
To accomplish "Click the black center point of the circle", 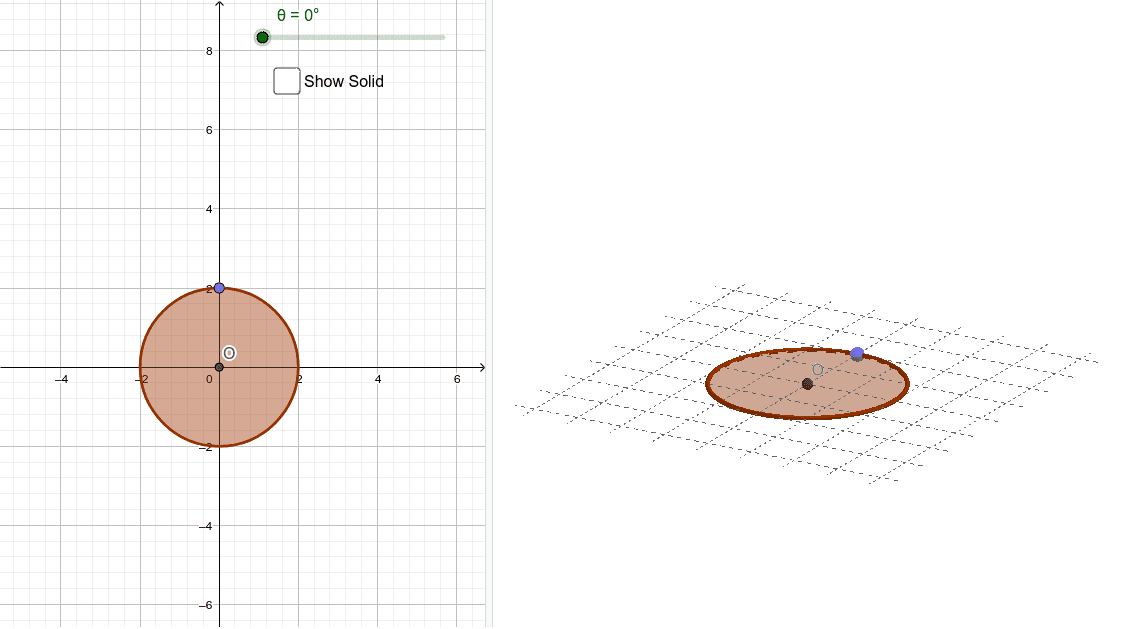I will click(x=218, y=367).
